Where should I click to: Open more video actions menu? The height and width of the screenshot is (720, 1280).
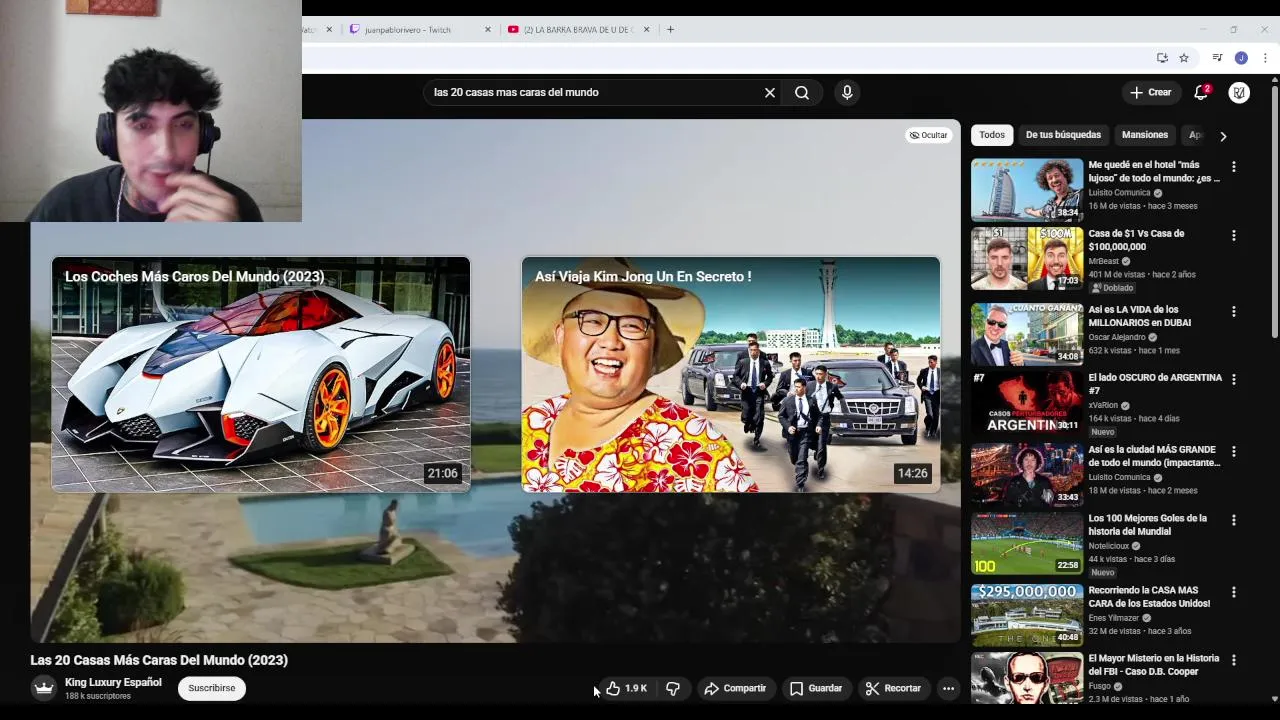[948, 688]
